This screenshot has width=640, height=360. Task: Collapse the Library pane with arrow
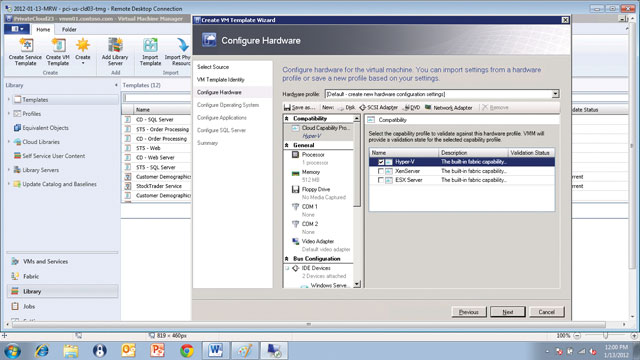[x=116, y=85]
